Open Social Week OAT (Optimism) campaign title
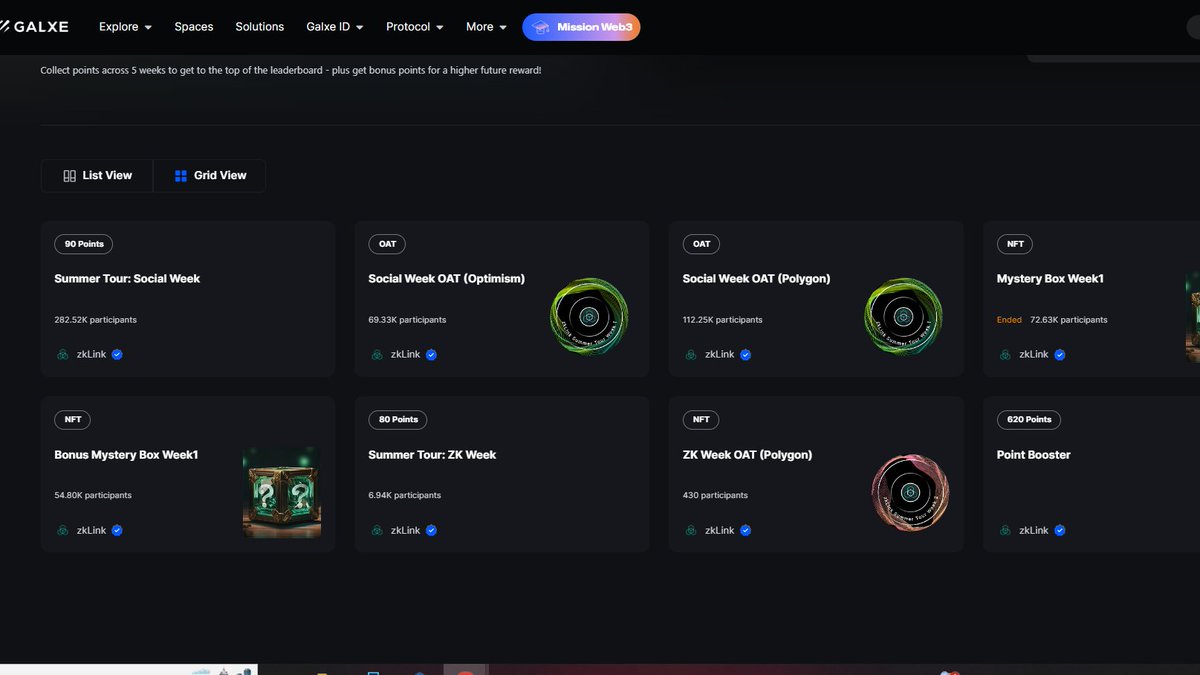Viewport: 1200px width, 675px height. point(446,279)
